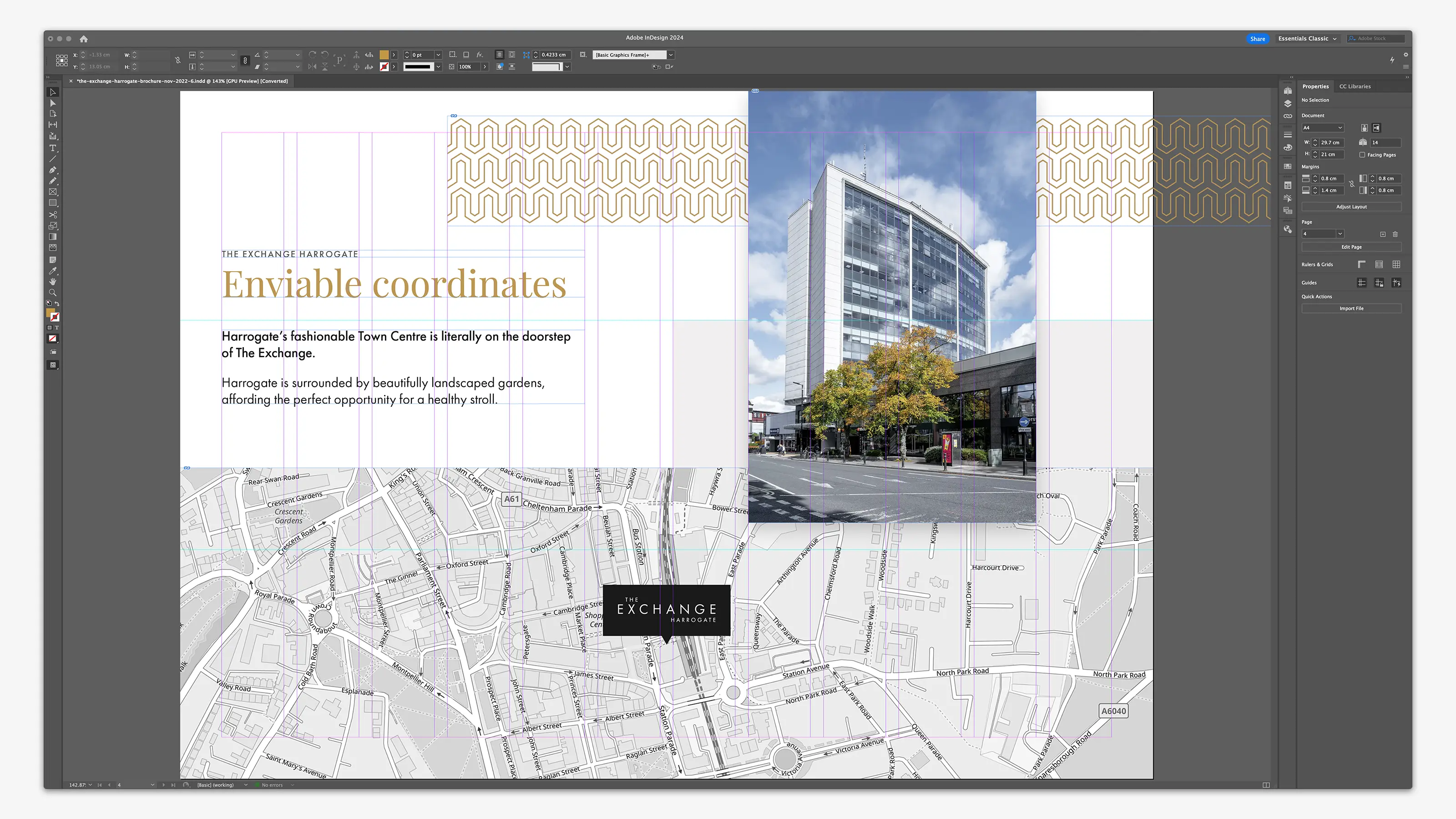Open the Pages panel icon
The image size is (1456, 819).
[1288, 91]
